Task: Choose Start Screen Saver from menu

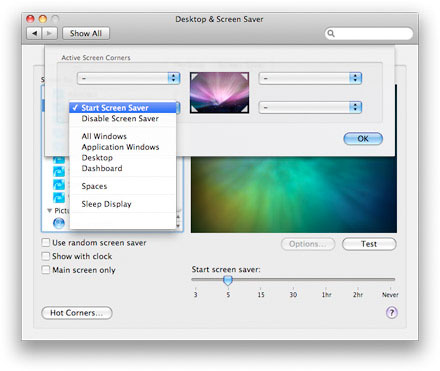Action: pos(123,108)
